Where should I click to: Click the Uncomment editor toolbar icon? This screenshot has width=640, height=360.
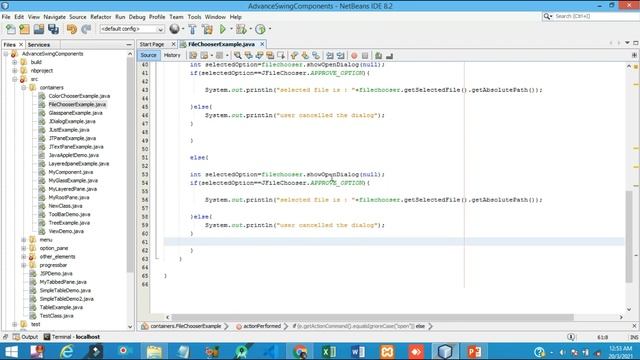389,56
